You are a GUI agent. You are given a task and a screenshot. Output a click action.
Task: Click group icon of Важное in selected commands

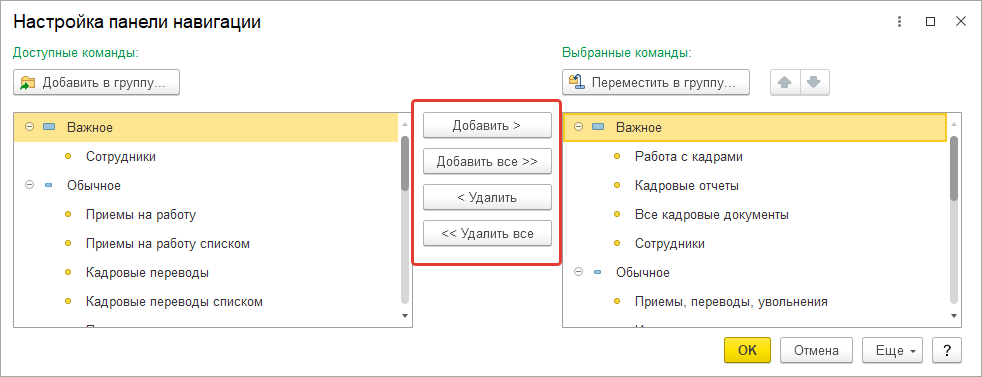click(598, 127)
